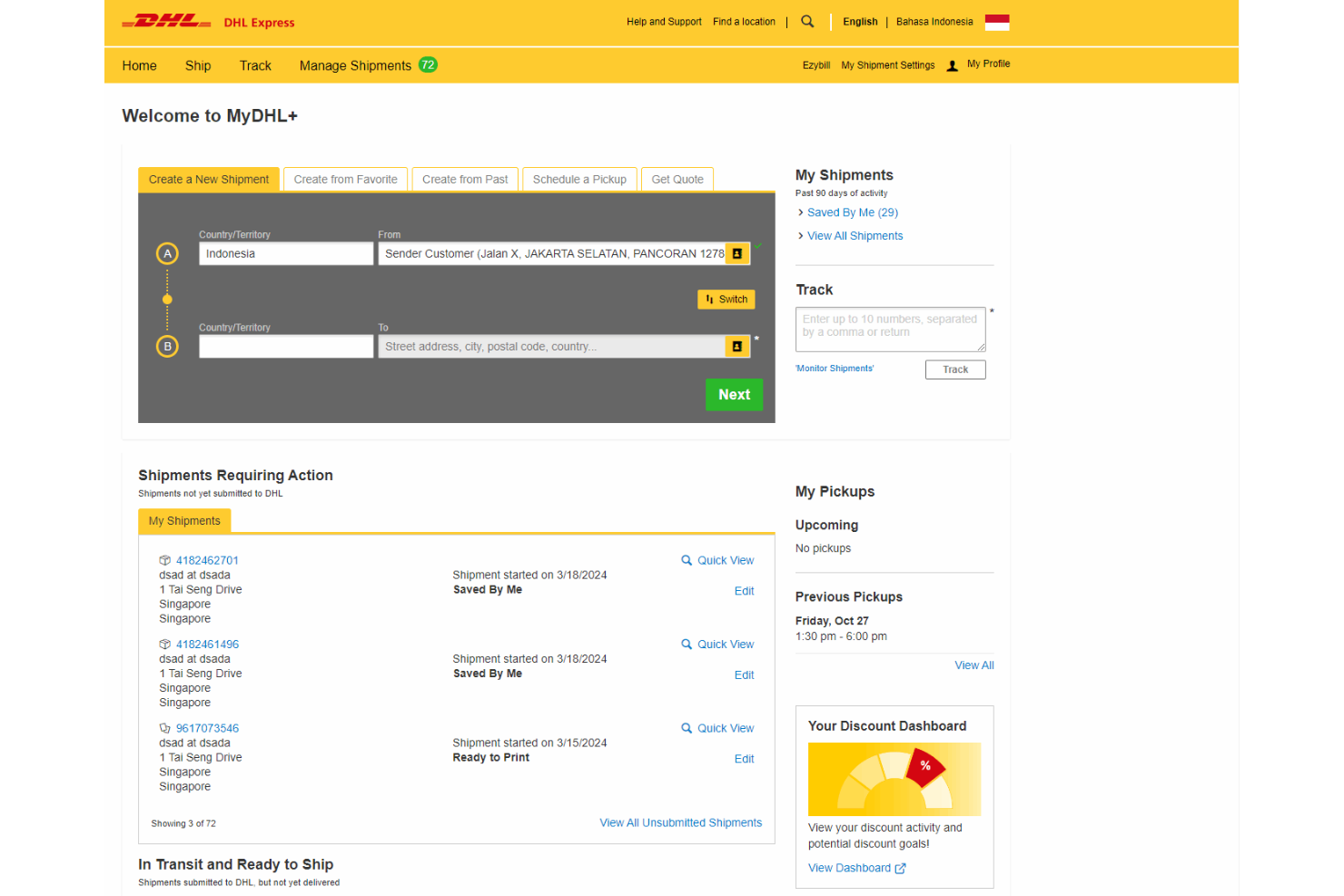Open the Ship menu
Image resolution: width=1344 pixels, height=896 pixels.
tap(198, 65)
